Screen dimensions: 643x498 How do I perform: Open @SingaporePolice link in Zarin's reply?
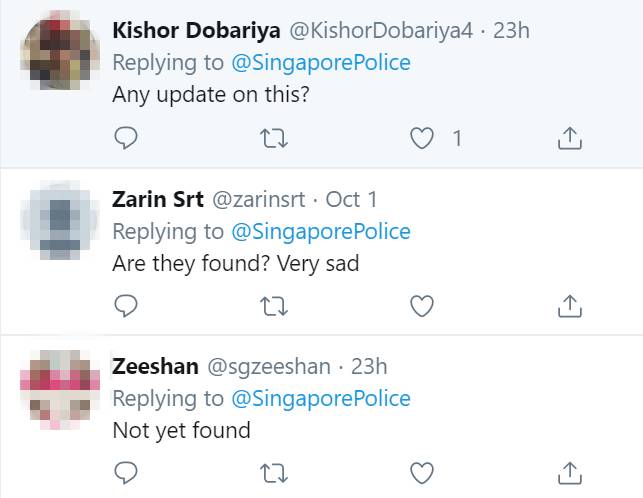pyautogui.click(x=321, y=231)
